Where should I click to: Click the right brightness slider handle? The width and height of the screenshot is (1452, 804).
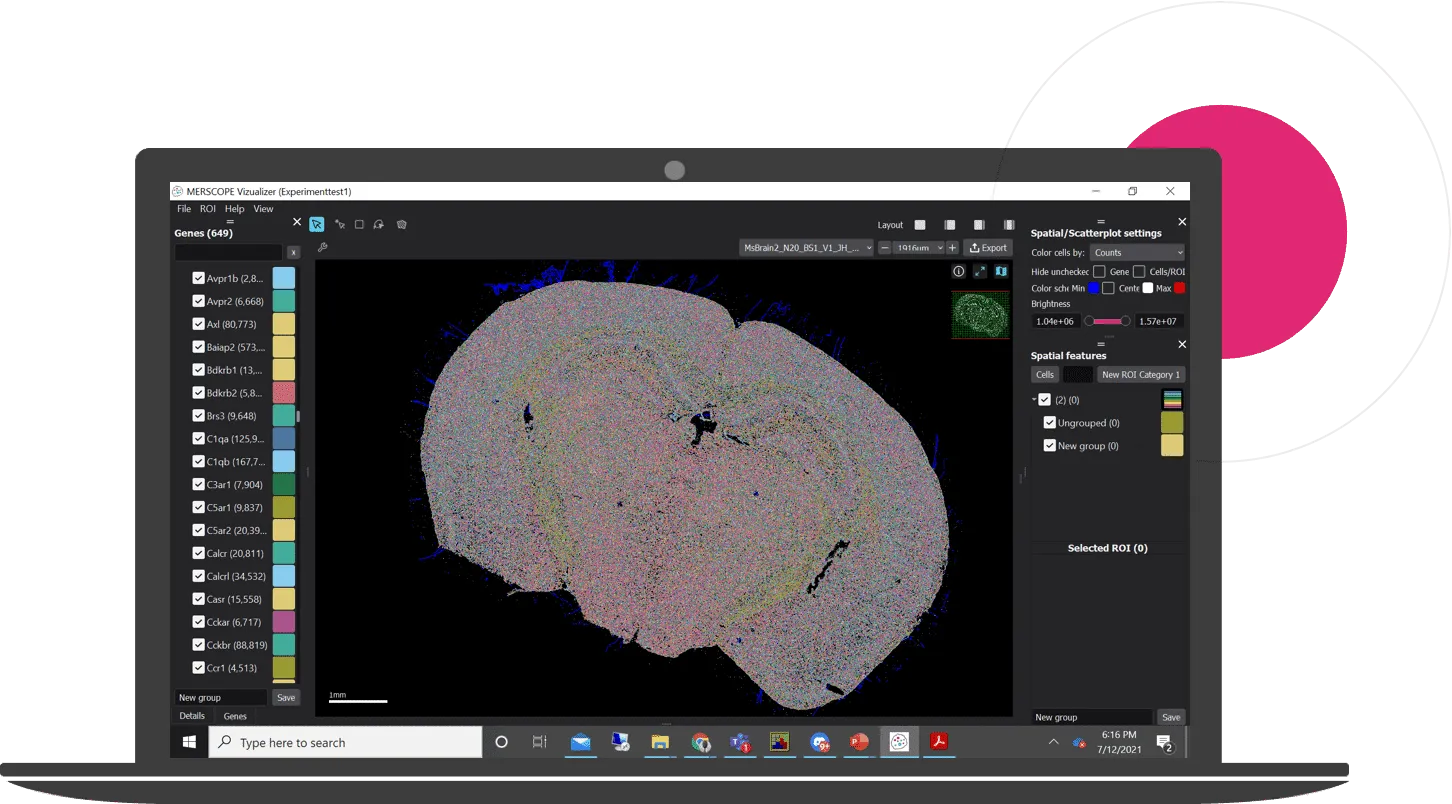coord(1125,321)
